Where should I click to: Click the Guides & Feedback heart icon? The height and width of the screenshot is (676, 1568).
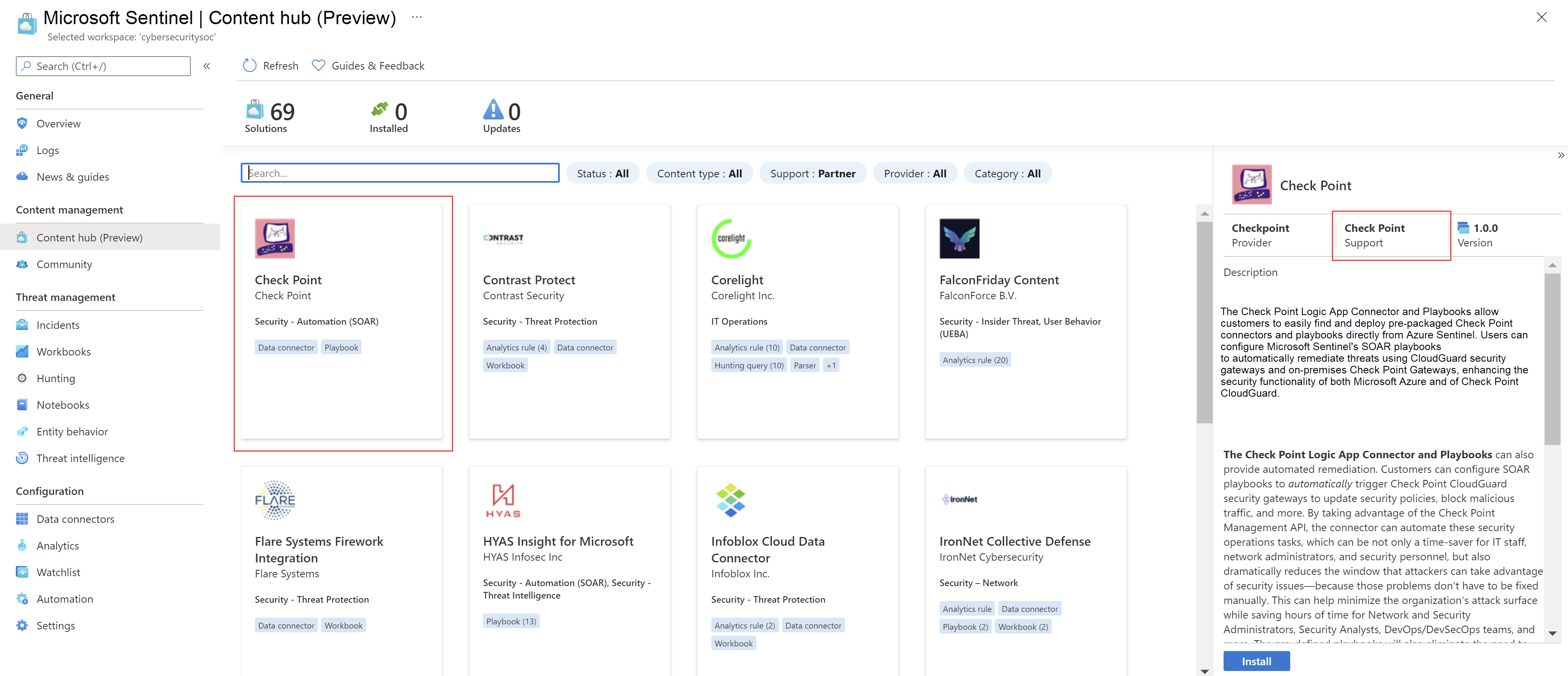318,66
